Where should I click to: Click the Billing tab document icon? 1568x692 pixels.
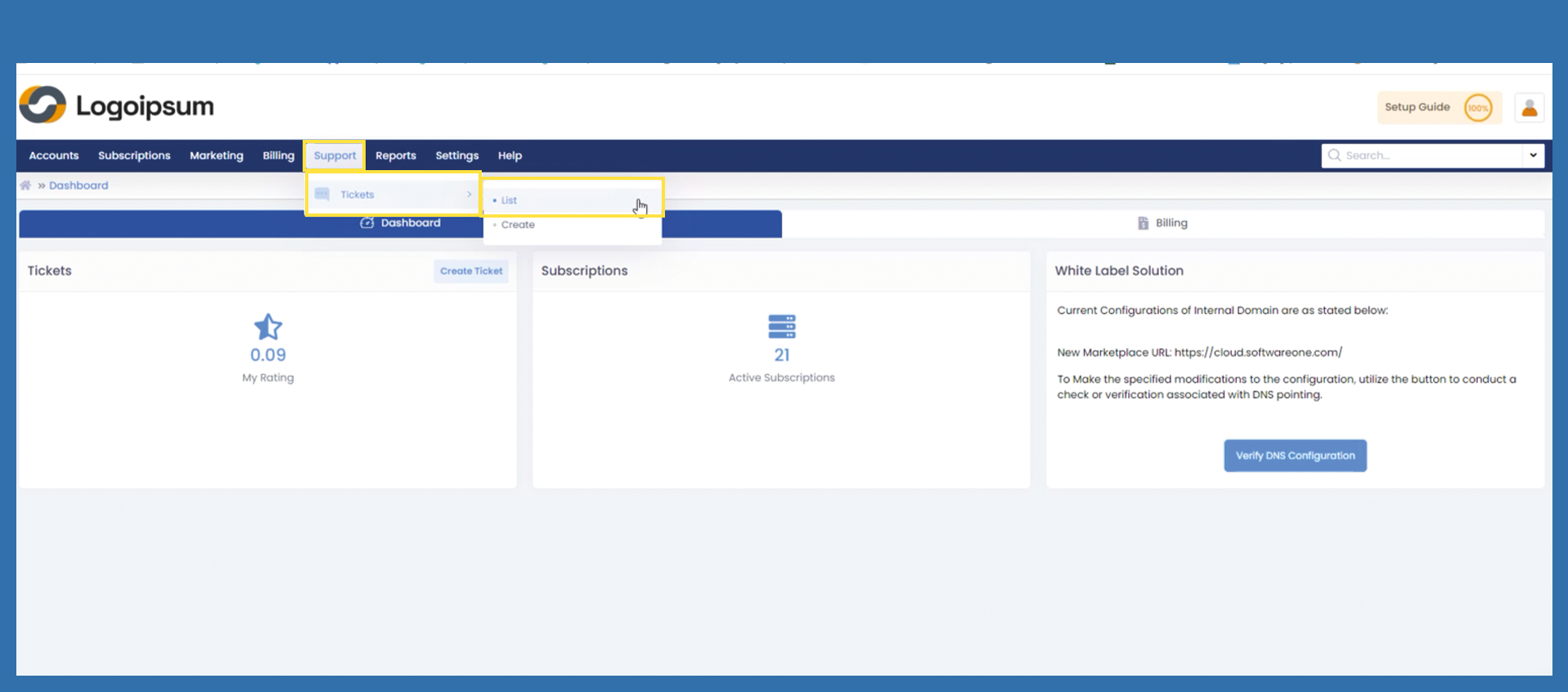(1143, 223)
